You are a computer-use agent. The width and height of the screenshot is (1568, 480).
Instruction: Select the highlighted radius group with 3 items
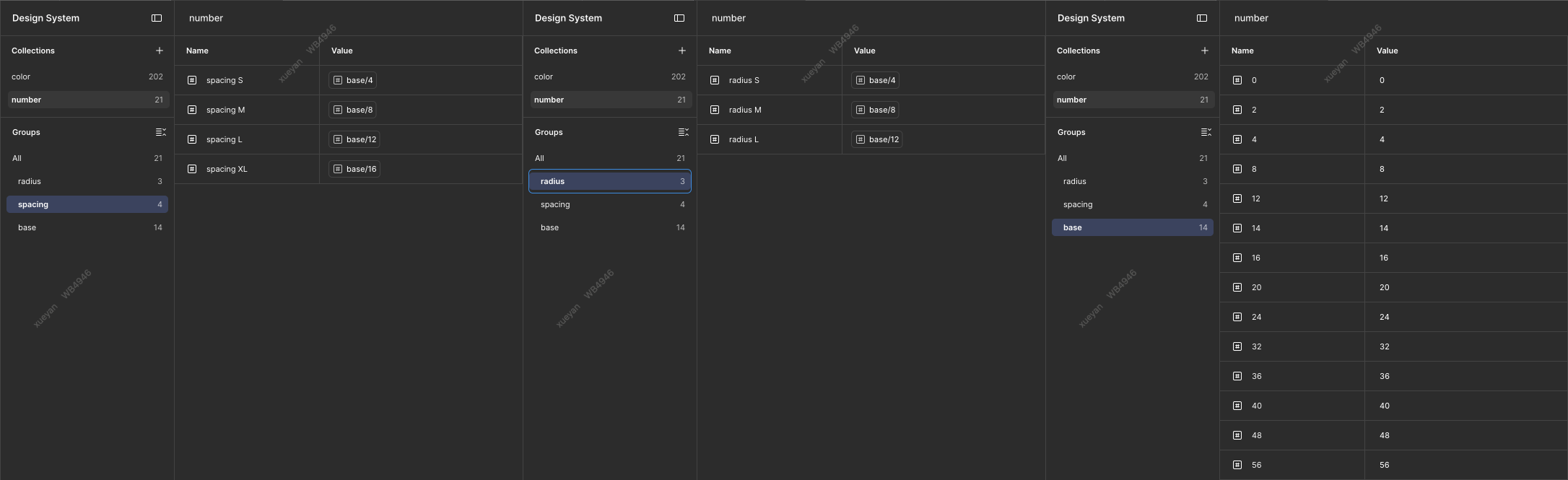(x=610, y=181)
